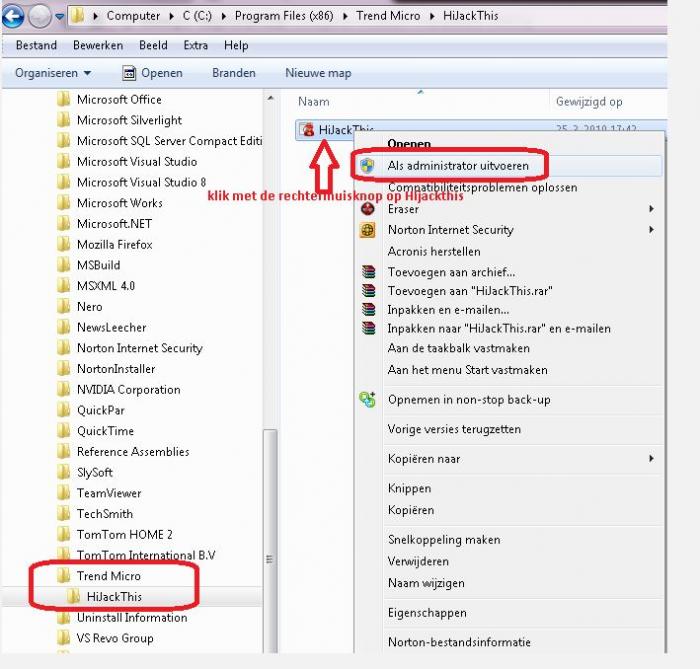Click the NewsLeecher folder icon
Viewport: 700px width, 669px height.
click(64, 327)
